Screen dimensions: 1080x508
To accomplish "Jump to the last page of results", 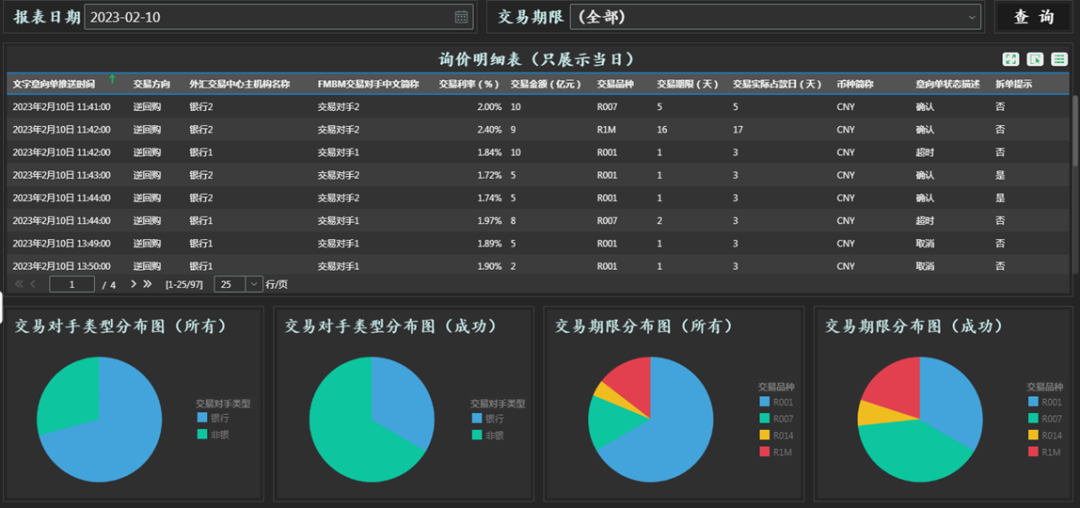I will 148,284.
